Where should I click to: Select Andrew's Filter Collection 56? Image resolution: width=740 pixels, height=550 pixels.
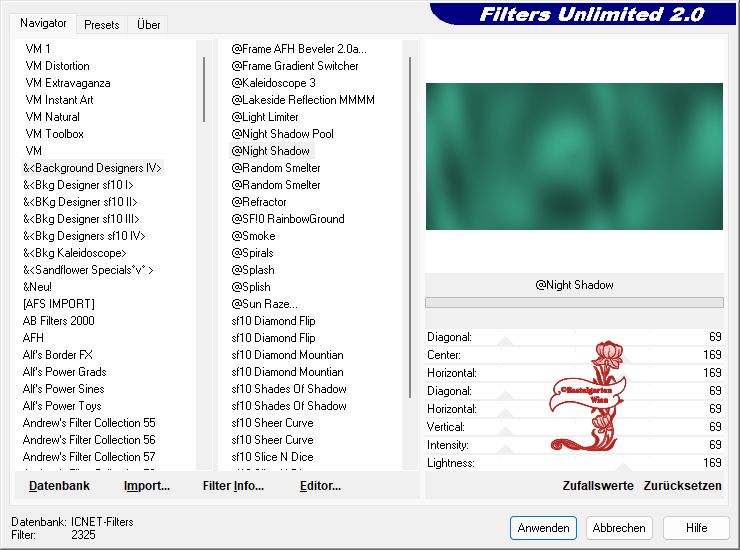click(89, 440)
